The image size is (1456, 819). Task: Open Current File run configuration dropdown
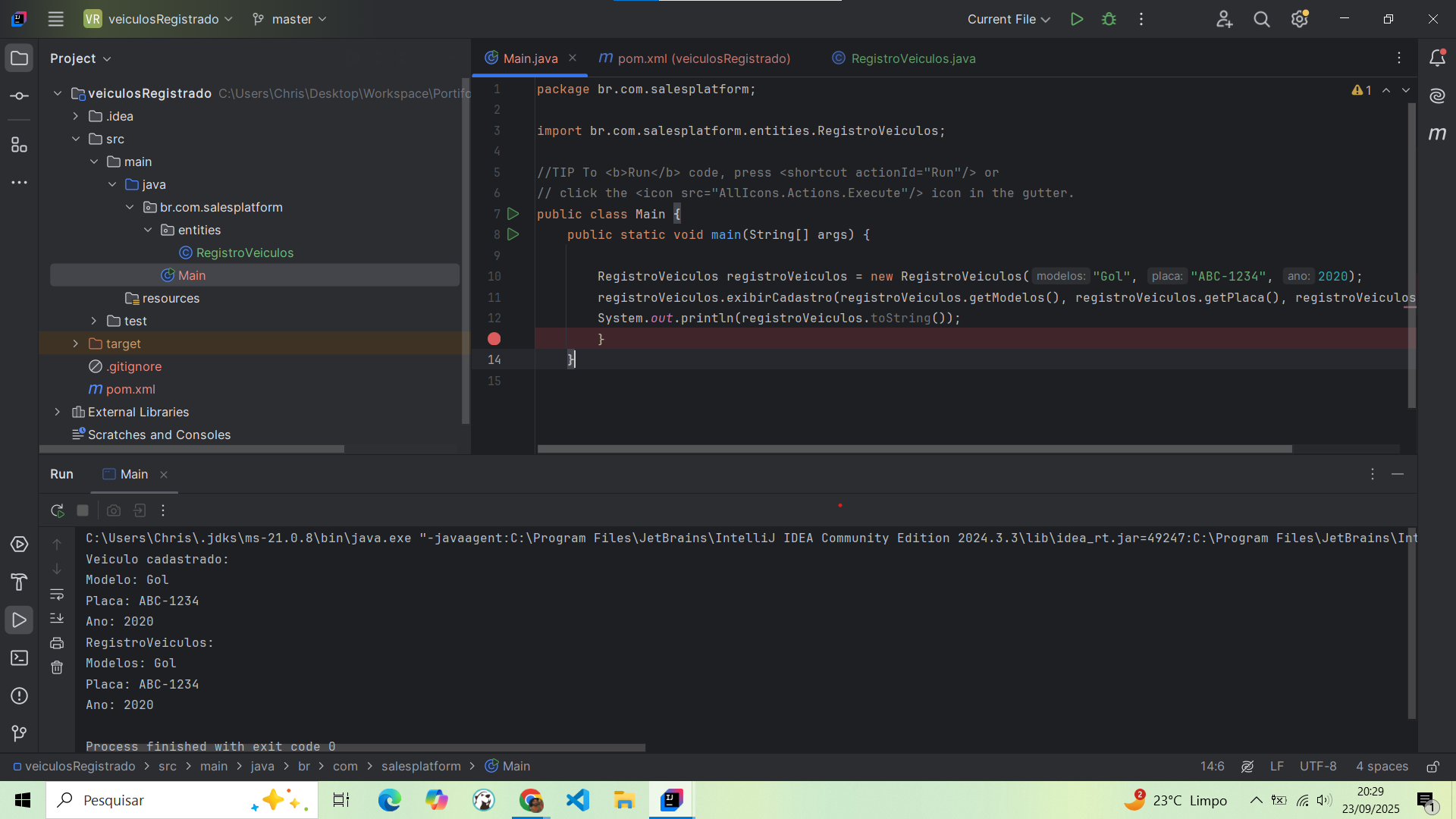[x=1008, y=19]
